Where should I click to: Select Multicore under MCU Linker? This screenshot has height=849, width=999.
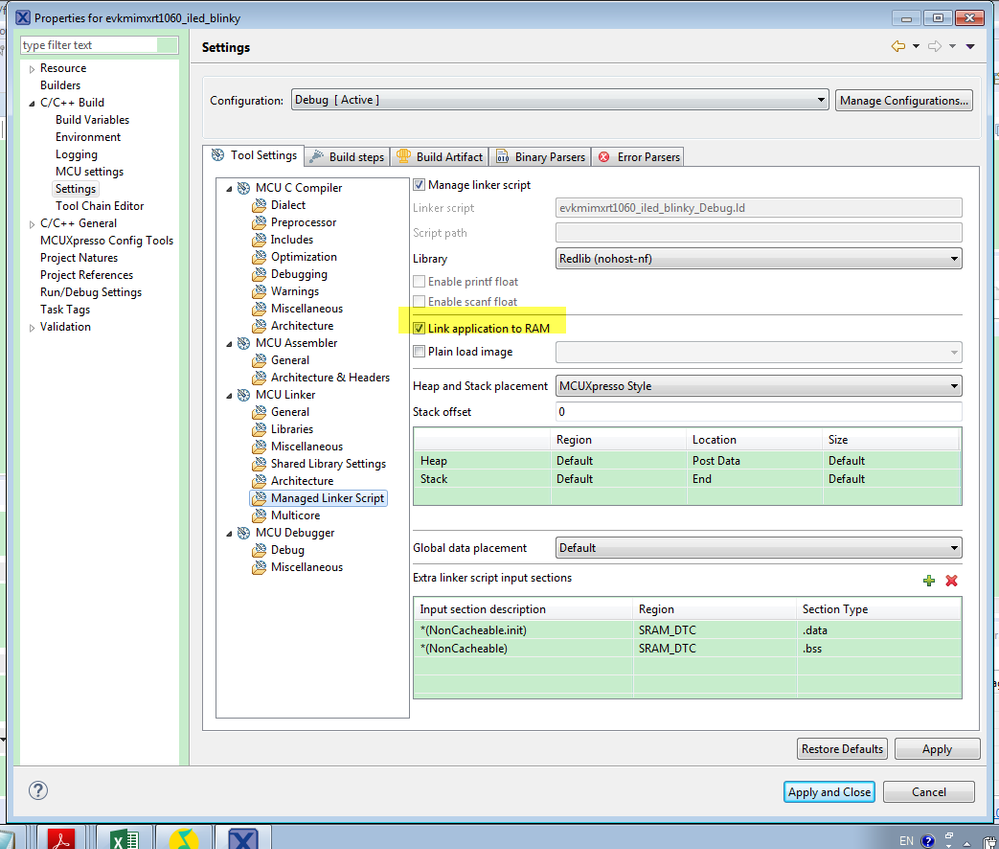pyautogui.click(x=295, y=515)
